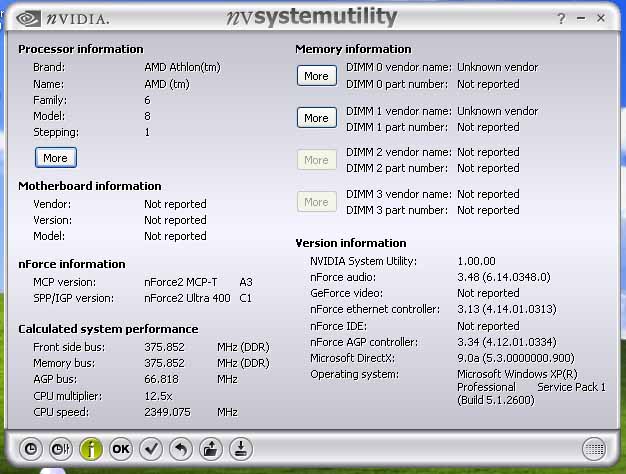Select the 'Motherboard information' heading
Screen dimensions: 626x474
[x=90, y=186]
